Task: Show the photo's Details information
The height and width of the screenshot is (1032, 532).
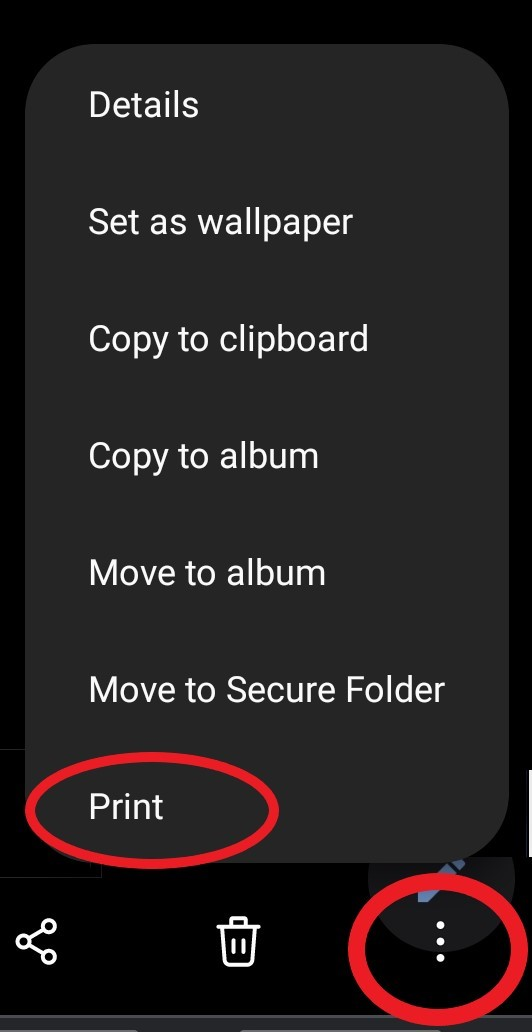Action: (x=144, y=105)
